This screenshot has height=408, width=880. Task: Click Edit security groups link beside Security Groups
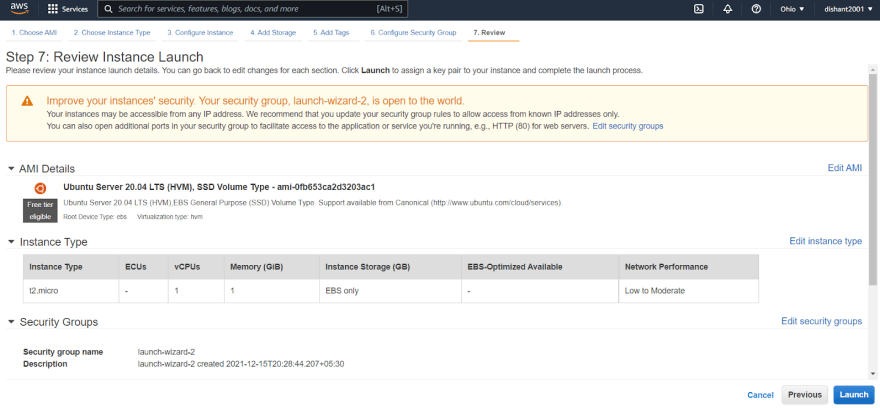(x=822, y=321)
